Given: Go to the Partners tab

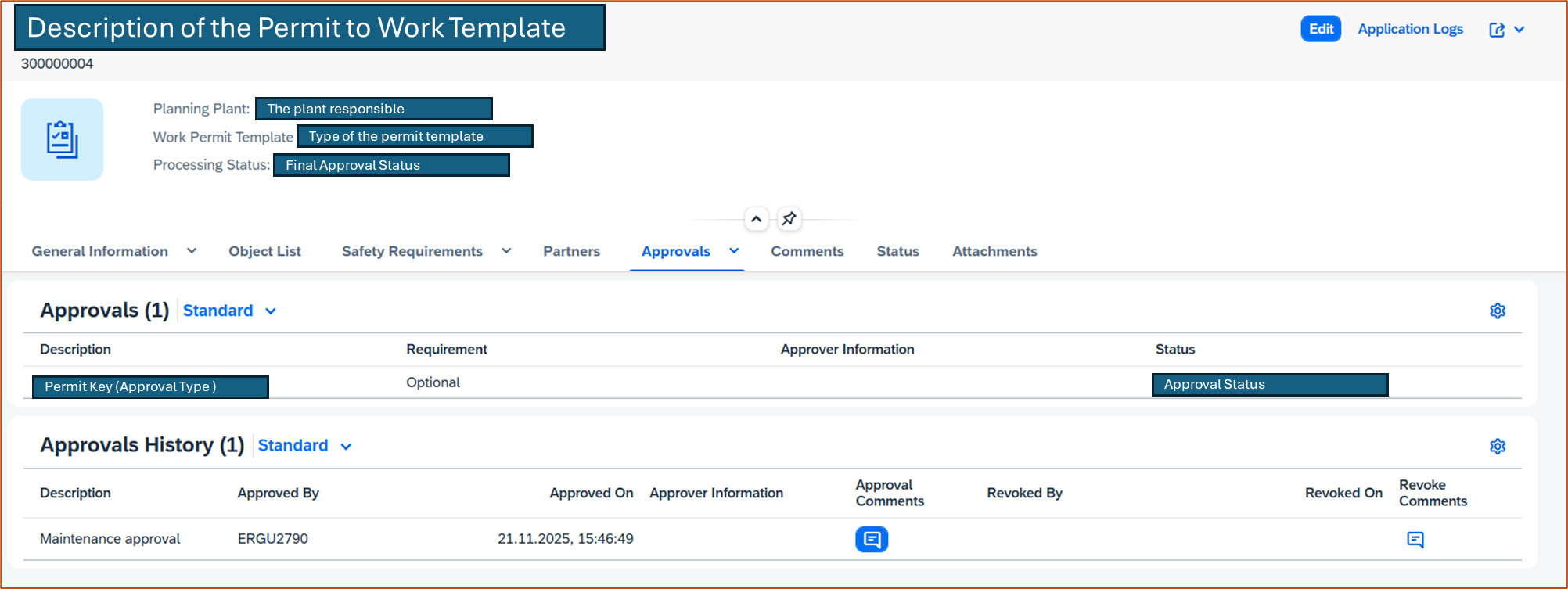Looking at the screenshot, I should click(x=571, y=251).
